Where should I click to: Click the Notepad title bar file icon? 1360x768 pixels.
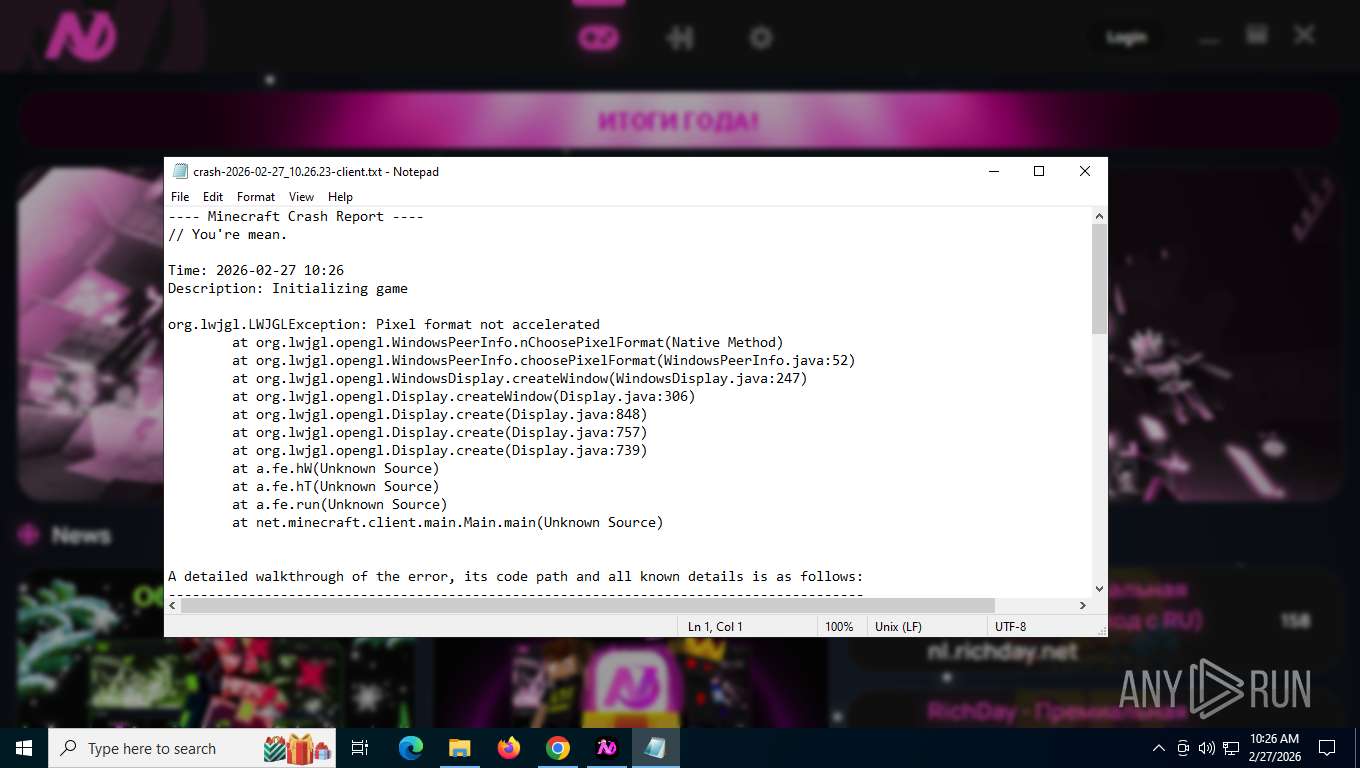[180, 171]
